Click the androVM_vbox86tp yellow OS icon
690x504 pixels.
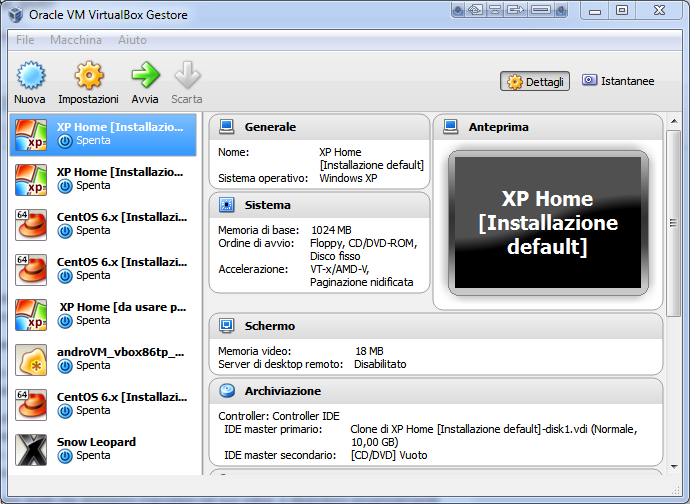pyautogui.click(x=31, y=360)
